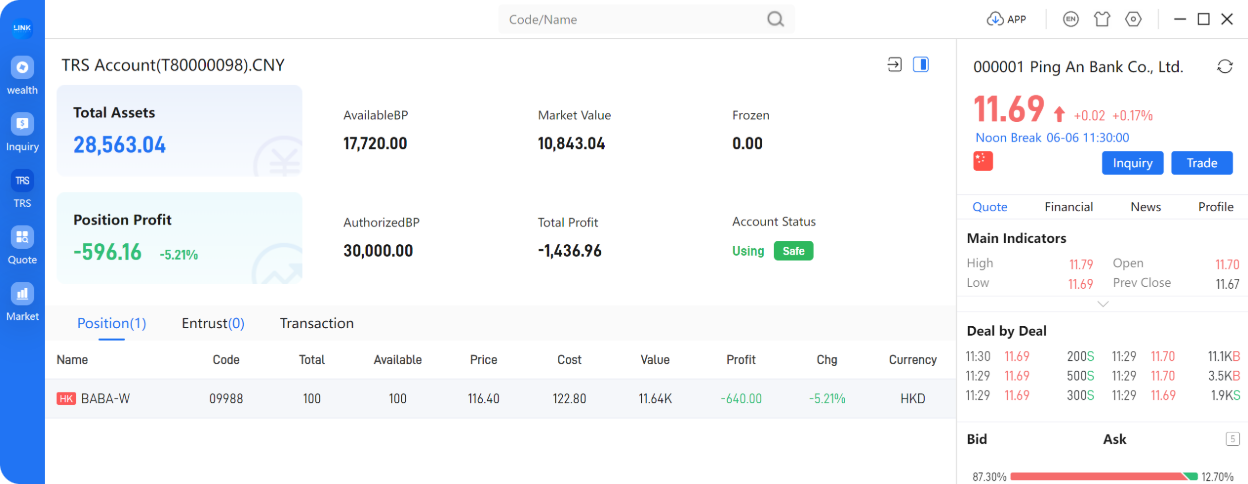Switch language with the EN icon
This screenshot has width=1248, height=484.
1071,19
